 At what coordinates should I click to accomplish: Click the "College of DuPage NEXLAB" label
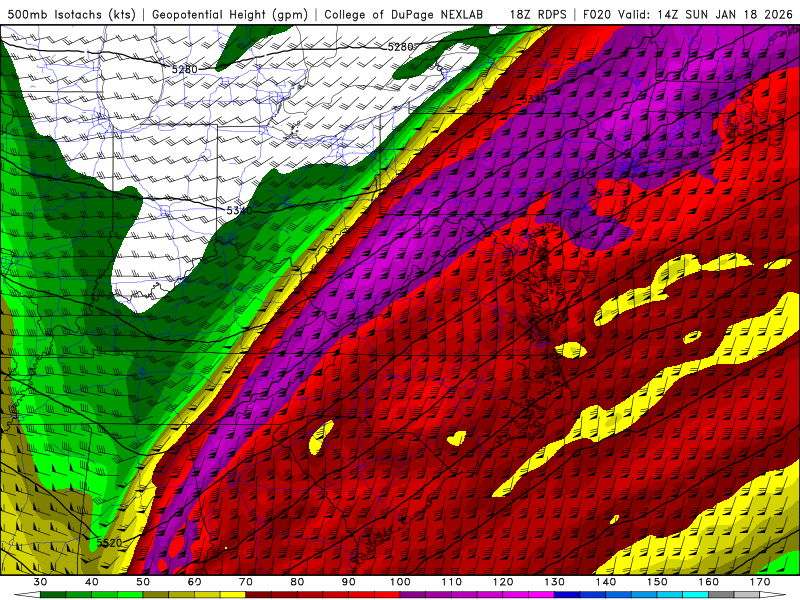click(x=404, y=14)
